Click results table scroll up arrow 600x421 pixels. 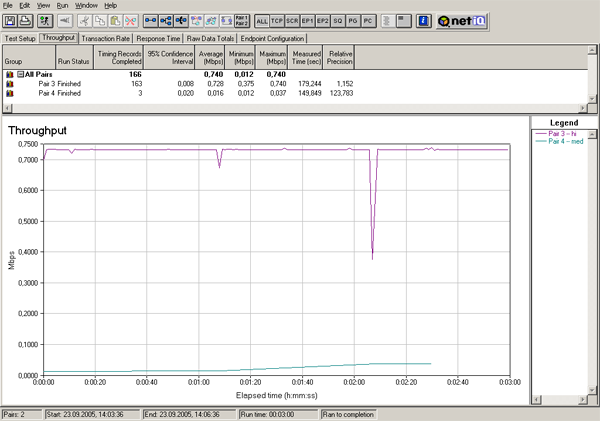click(x=592, y=50)
